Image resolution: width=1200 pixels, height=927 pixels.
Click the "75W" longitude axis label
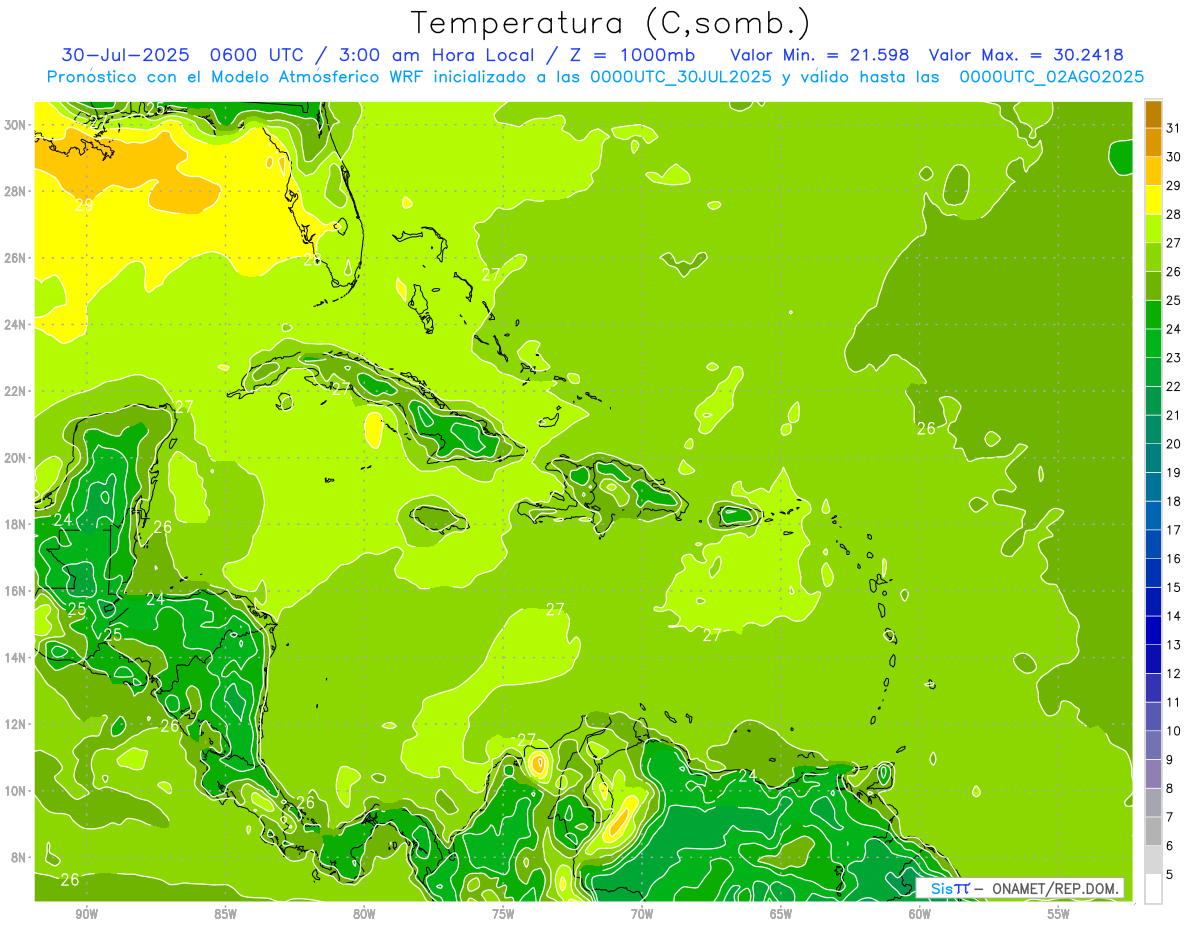click(503, 914)
